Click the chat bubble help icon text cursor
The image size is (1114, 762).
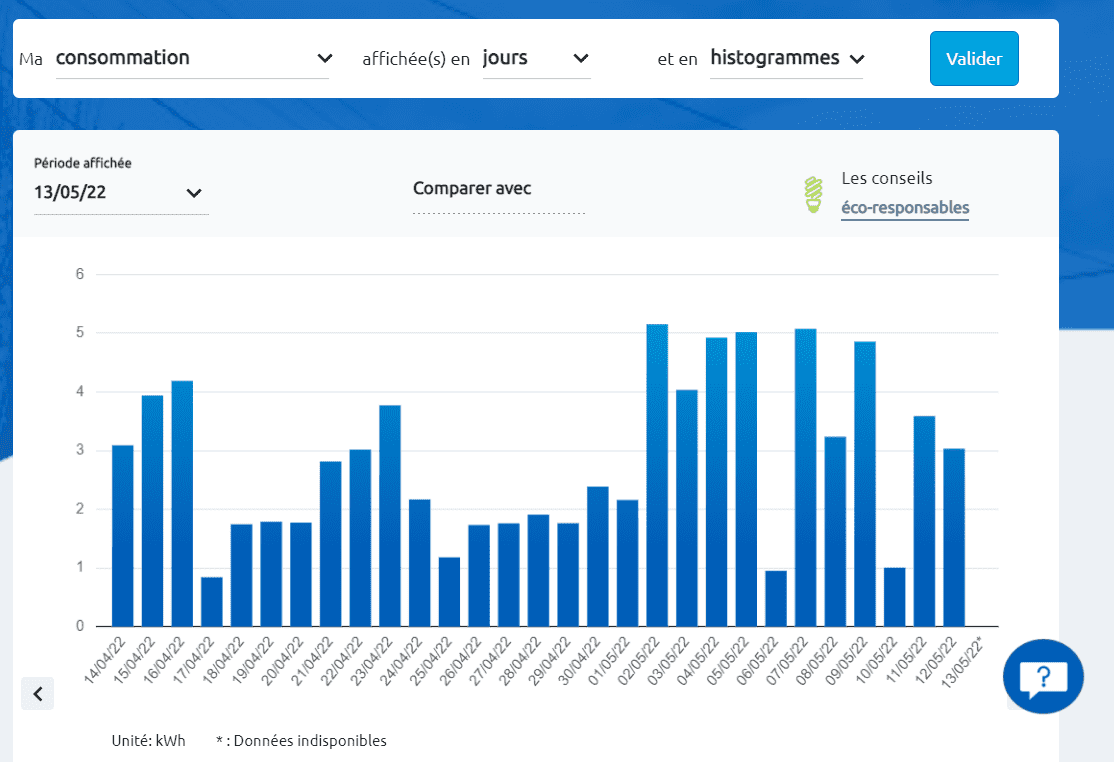(x=1043, y=677)
